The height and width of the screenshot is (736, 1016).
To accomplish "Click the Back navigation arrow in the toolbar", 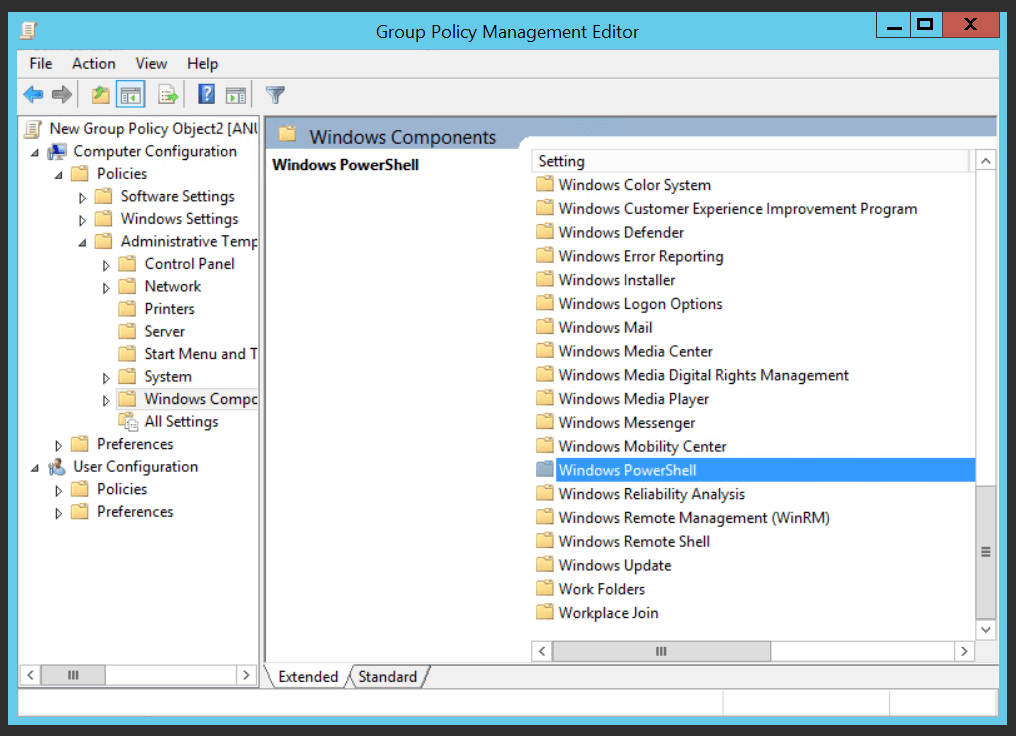I will [32, 93].
